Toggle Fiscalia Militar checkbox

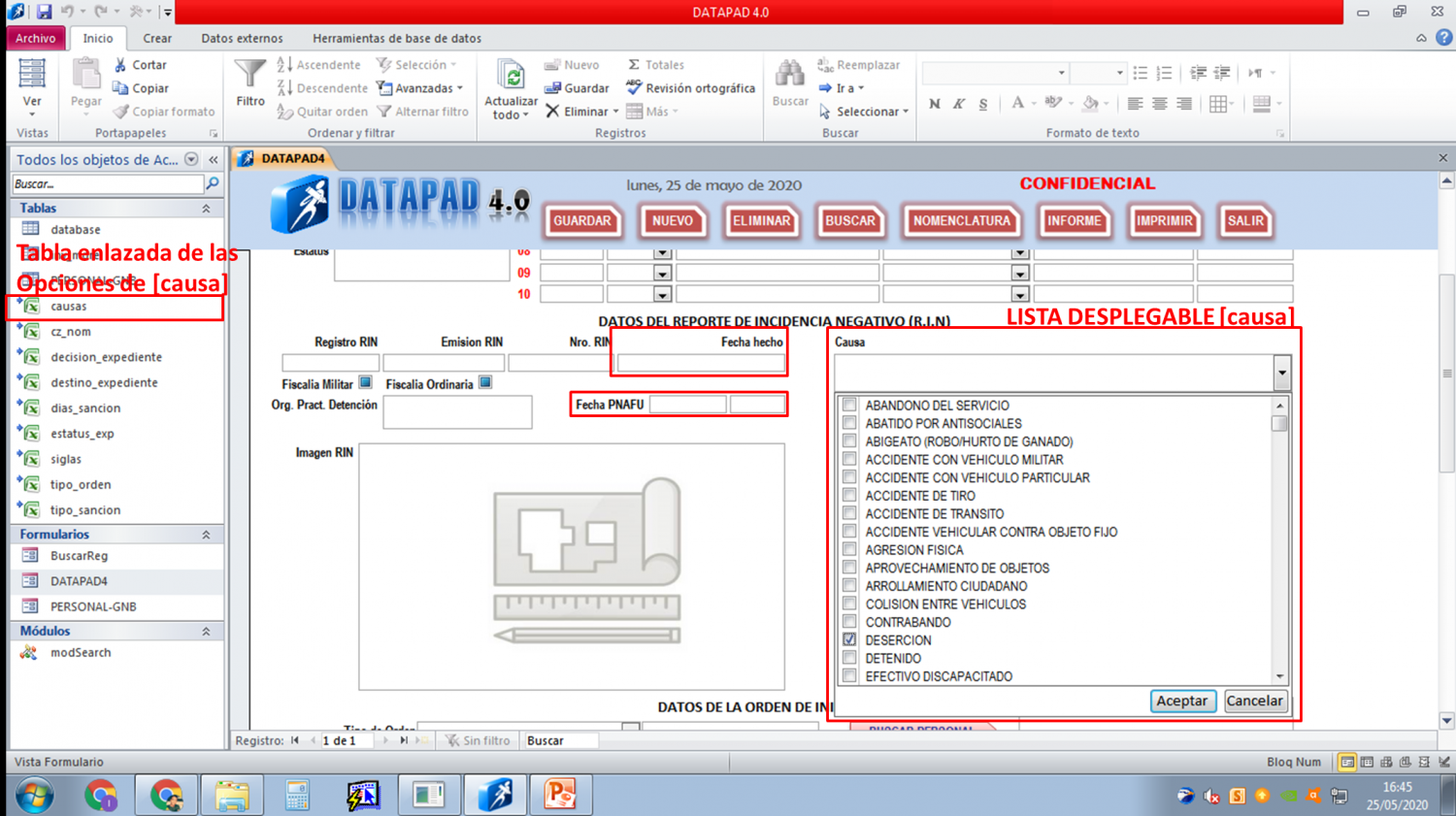(365, 383)
